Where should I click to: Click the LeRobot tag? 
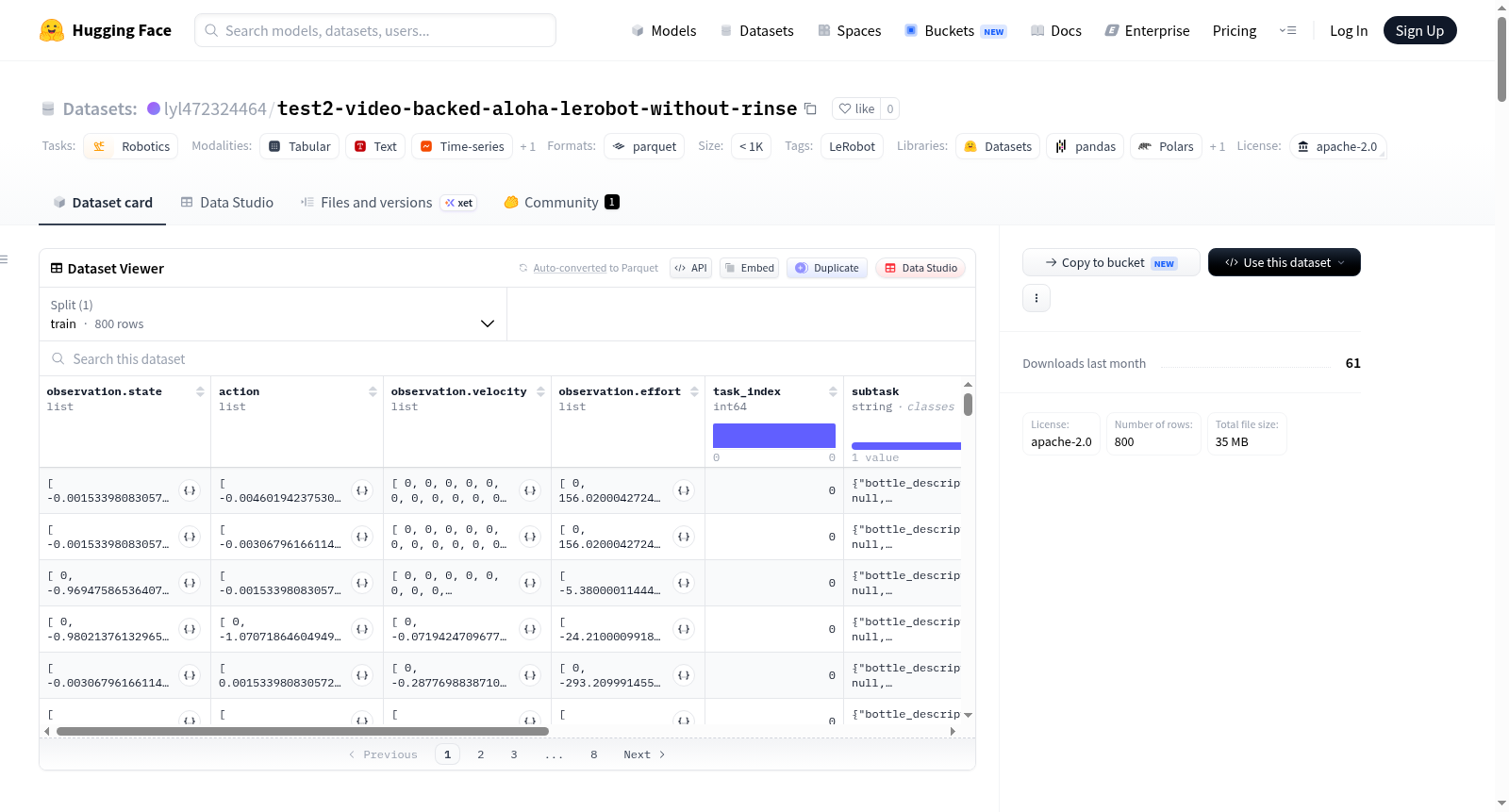[852, 146]
